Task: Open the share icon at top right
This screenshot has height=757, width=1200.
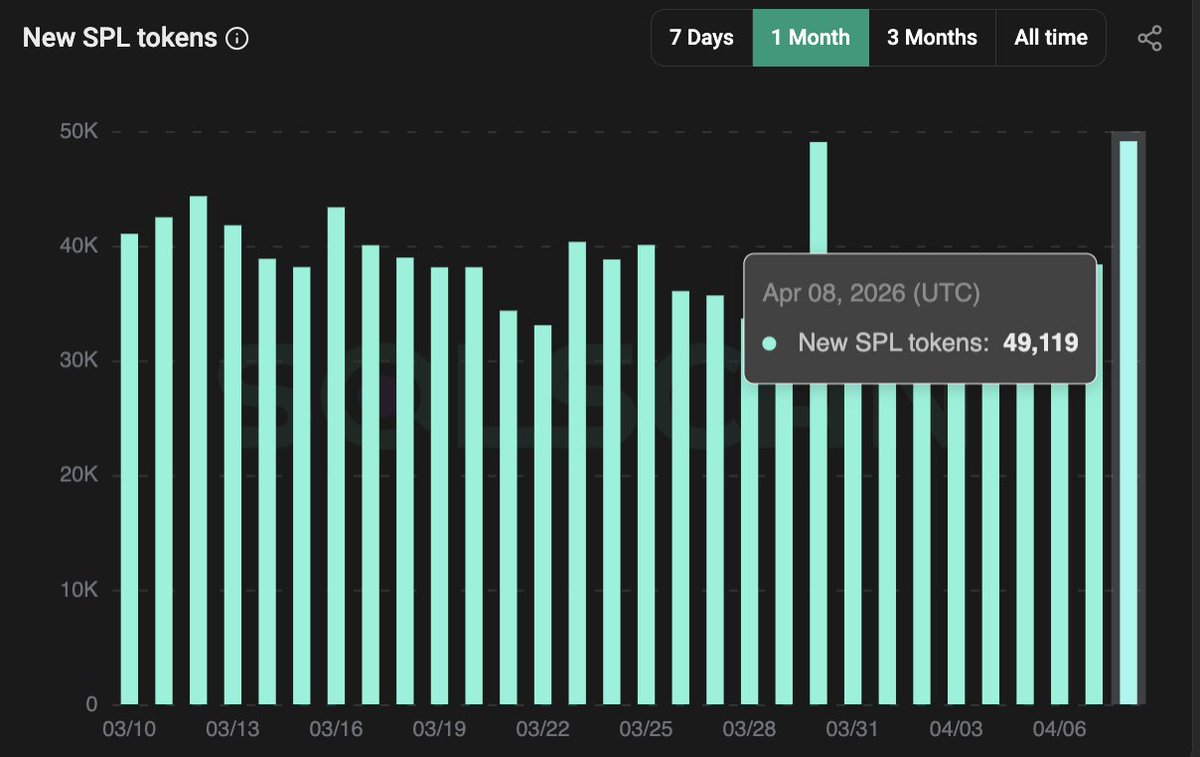Action: (1150, 39)
